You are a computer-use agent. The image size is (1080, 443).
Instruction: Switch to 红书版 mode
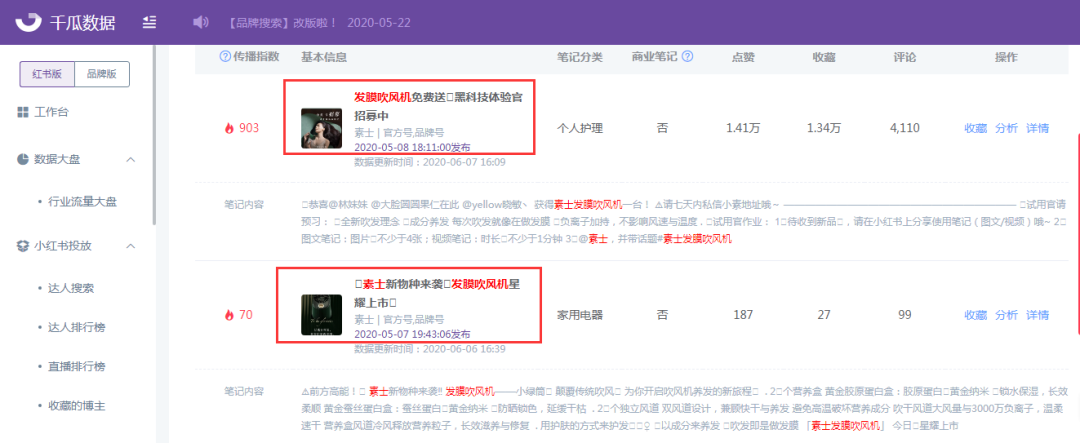click(47, 74)
